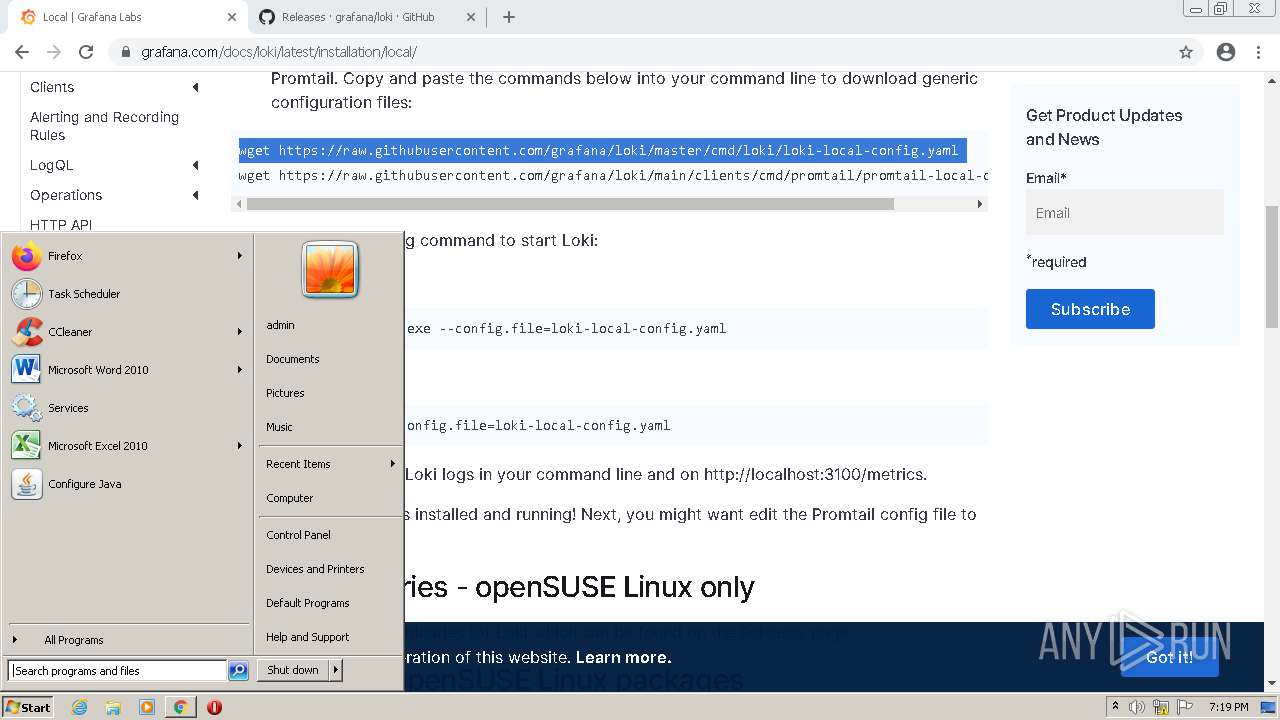Click the volume icon in the system tray
Image resolution: width=1280 pixels, height=720 pixels.
click(x=1137, y=707)
